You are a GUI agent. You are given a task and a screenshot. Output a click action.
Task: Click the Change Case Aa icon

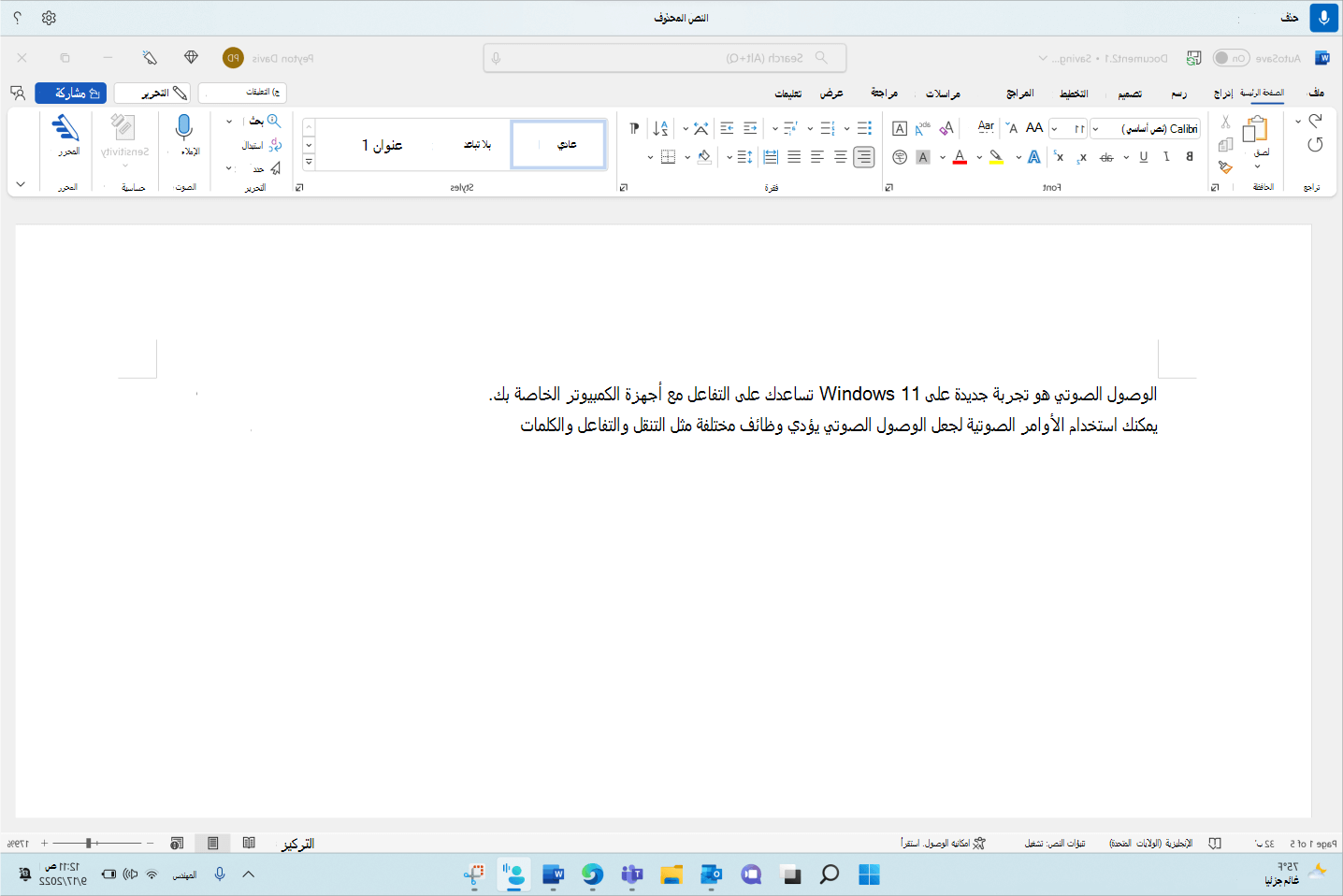(986, 128)
